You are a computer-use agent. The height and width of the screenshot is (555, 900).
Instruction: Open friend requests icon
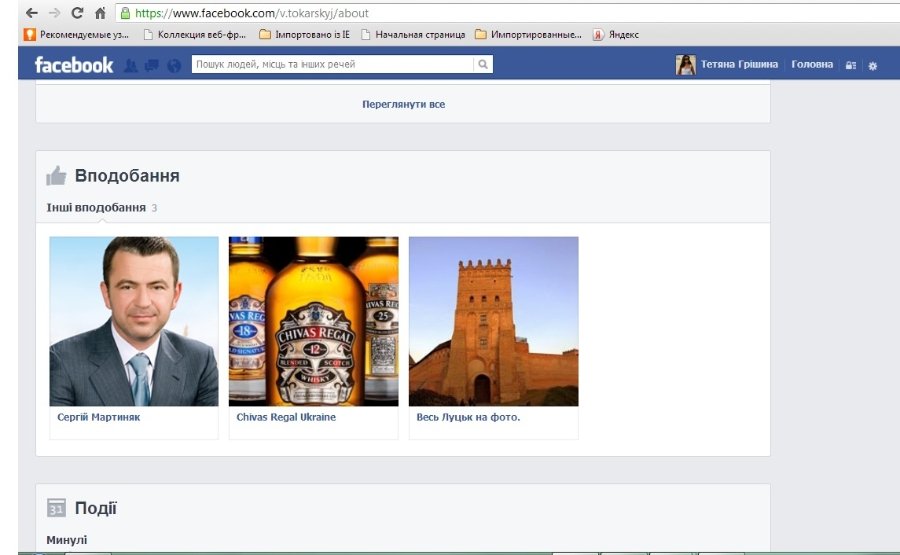click(131, 66)
